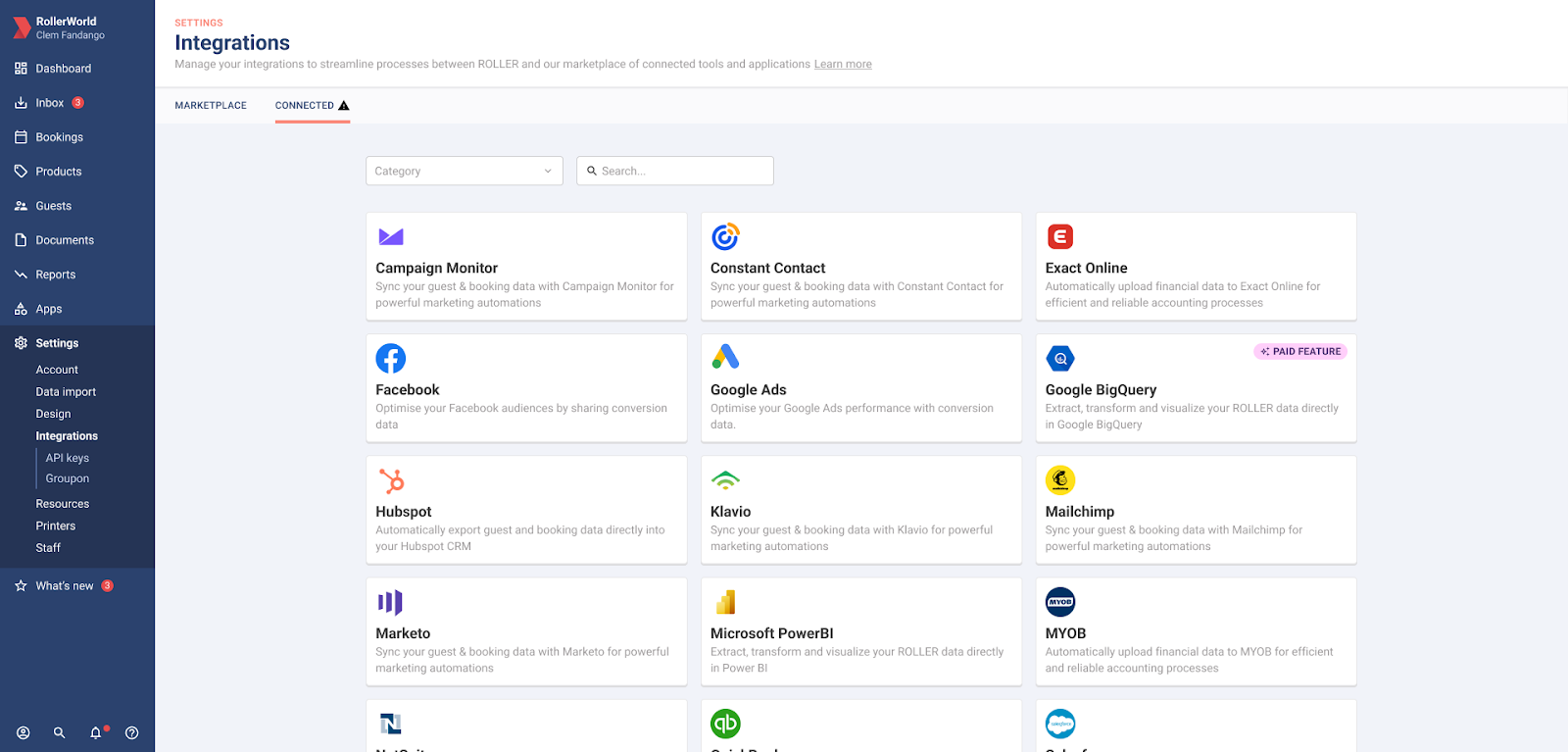Open the Microsoft PowerBI card title
Image resolution: width=1568 pixels, height=752 pixels.
click(x=771, y=633)
